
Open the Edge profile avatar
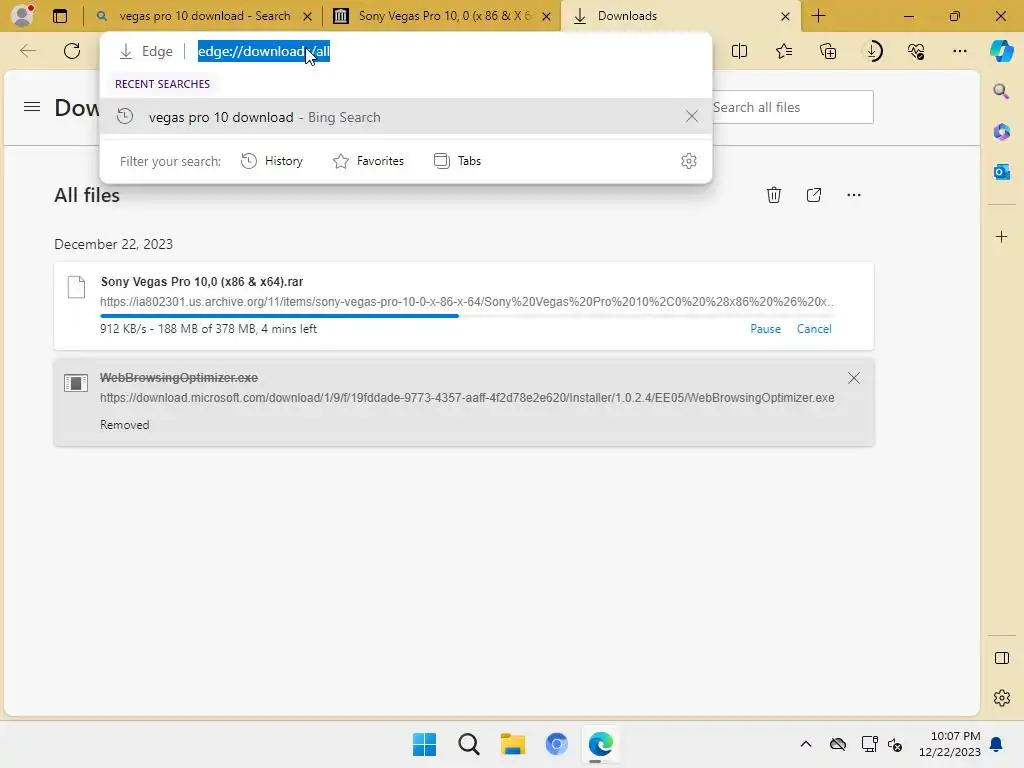pos(22,16)
